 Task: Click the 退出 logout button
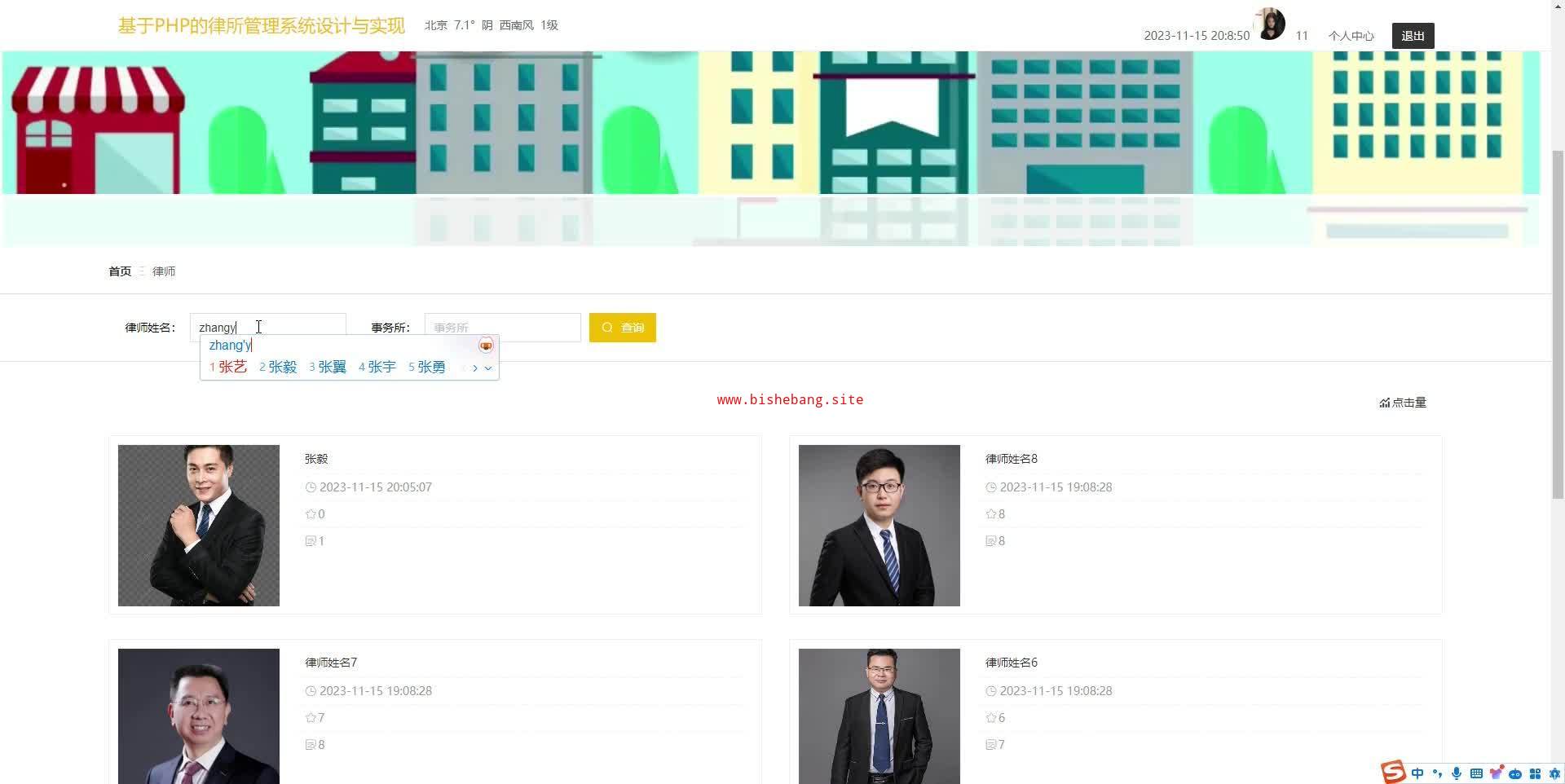tap(1413, 36)
